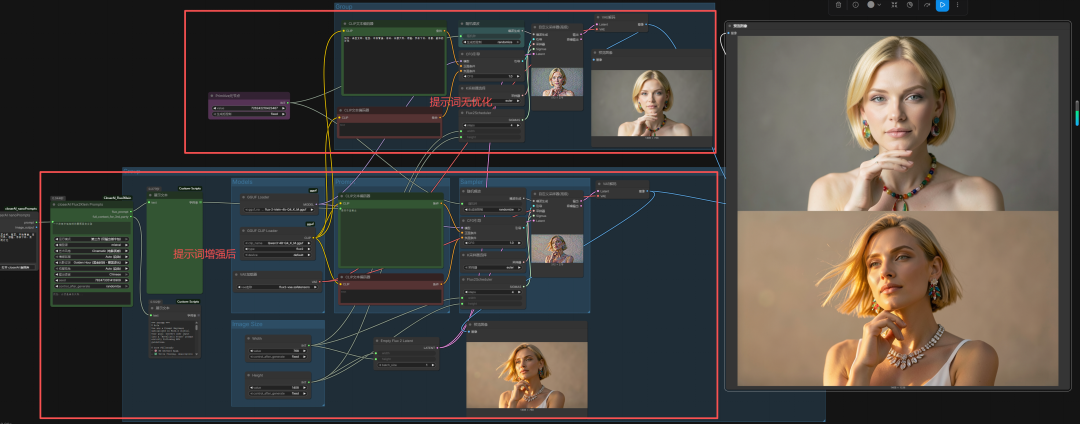Viewport: 1080px width, 424px height.
Task: Click the info circle icon in top toolbar
Action: click(855, 5)
